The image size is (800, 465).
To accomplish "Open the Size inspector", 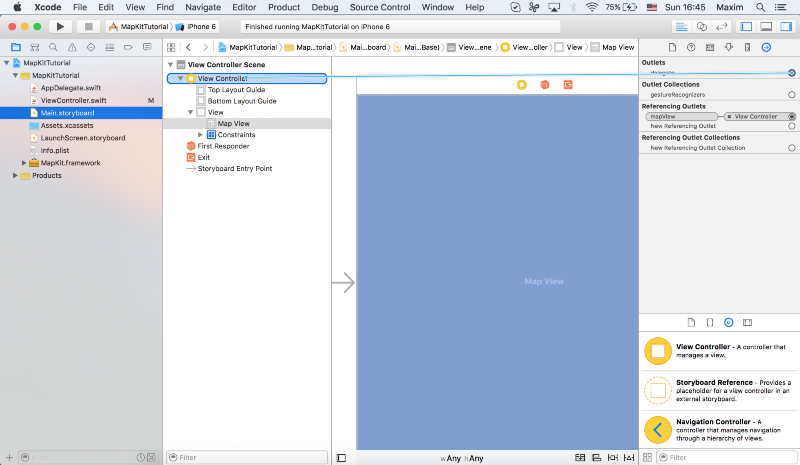I will (x=747, y=47).
